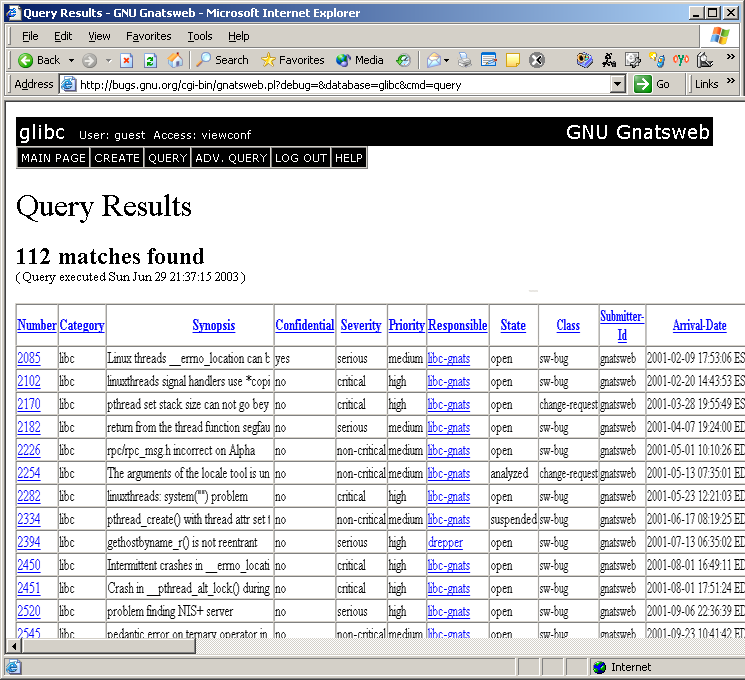Open the Forward history dropdown arrow

point(108,60)
